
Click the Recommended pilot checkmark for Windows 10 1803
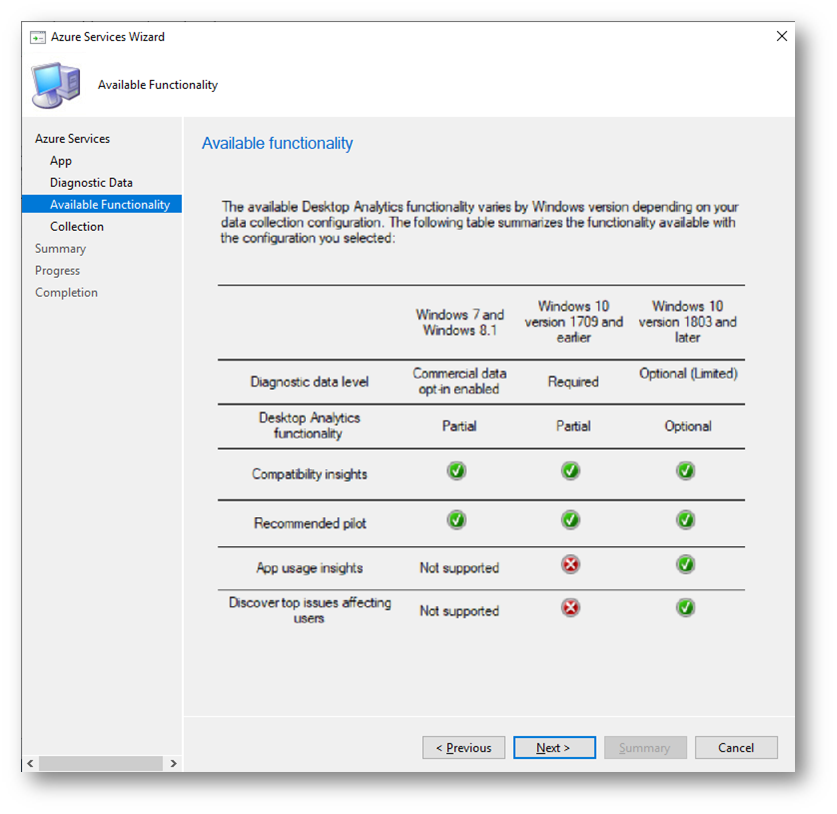685,520
